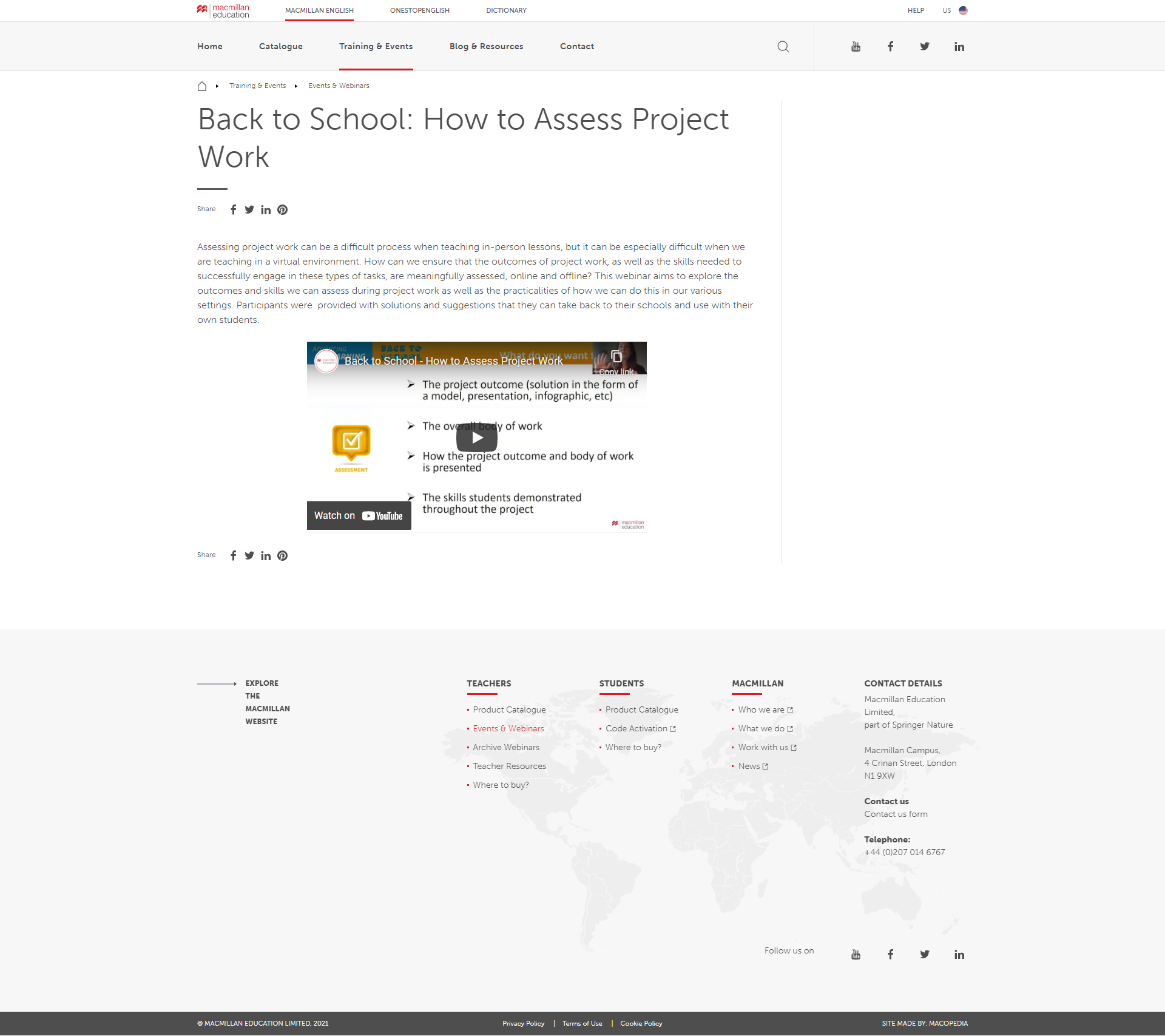Click Training & Events breadcrumb
Screen dimensions: 1165x1036
pos(258,86)
